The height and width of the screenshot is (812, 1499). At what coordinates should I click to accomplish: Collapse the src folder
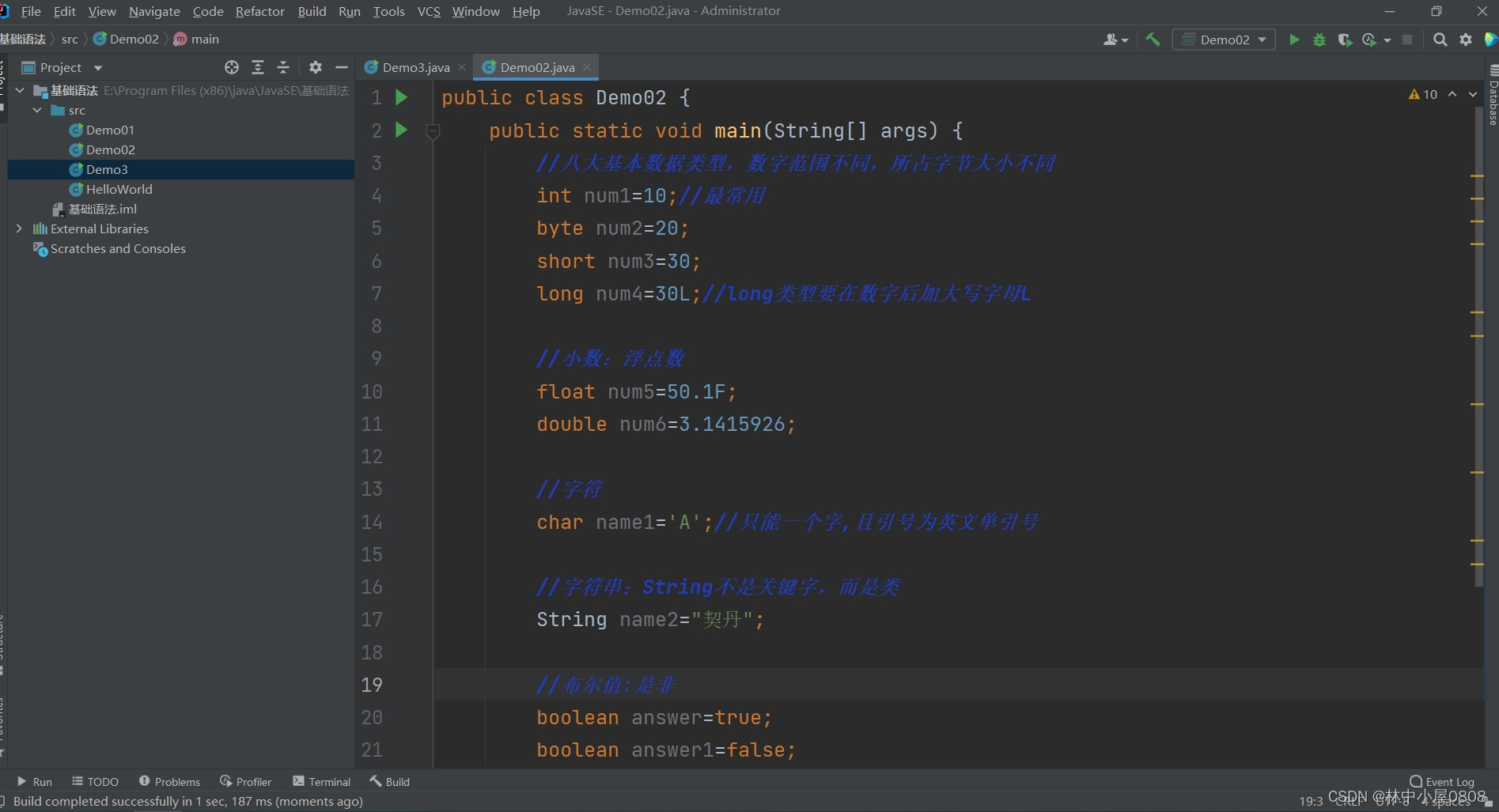point(36,110)
